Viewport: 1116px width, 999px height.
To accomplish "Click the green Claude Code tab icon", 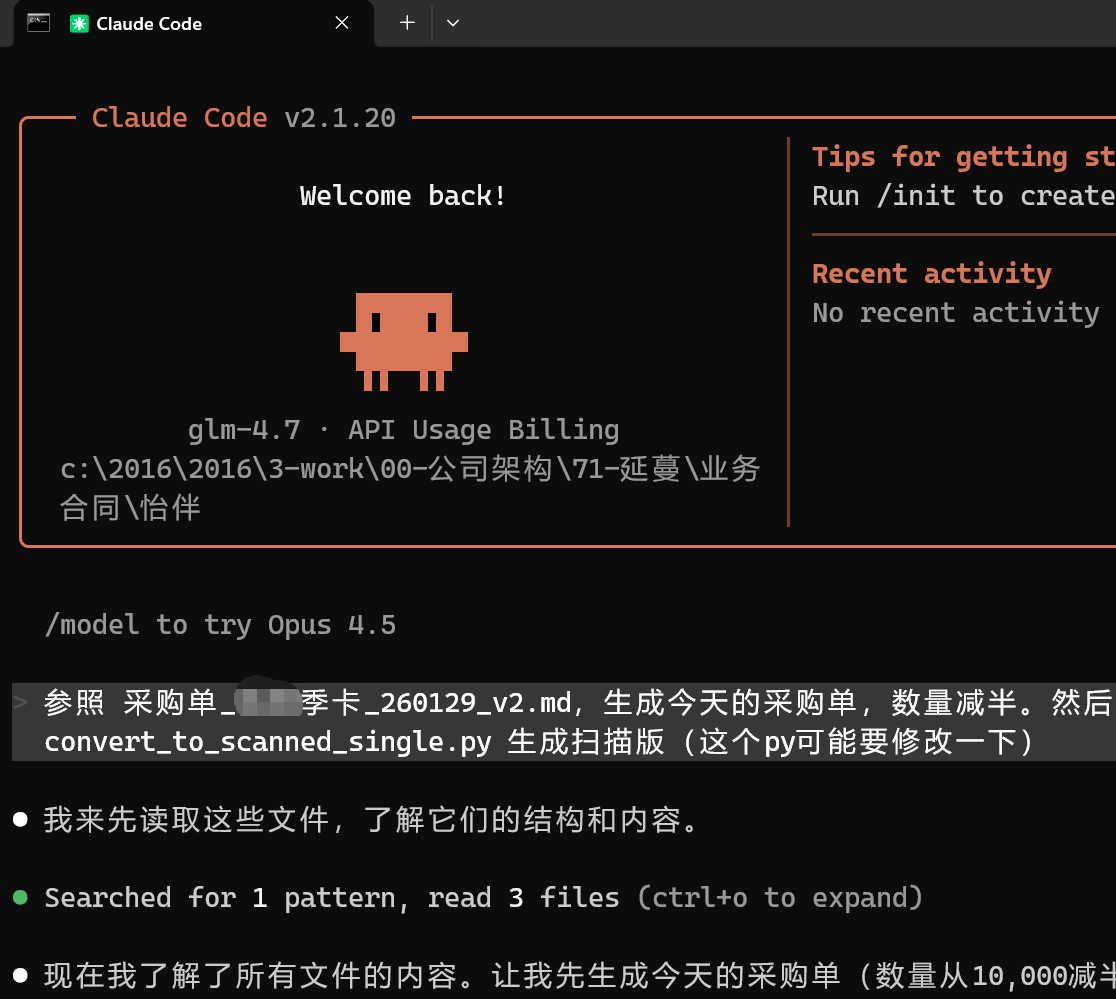I will (79, 24).
